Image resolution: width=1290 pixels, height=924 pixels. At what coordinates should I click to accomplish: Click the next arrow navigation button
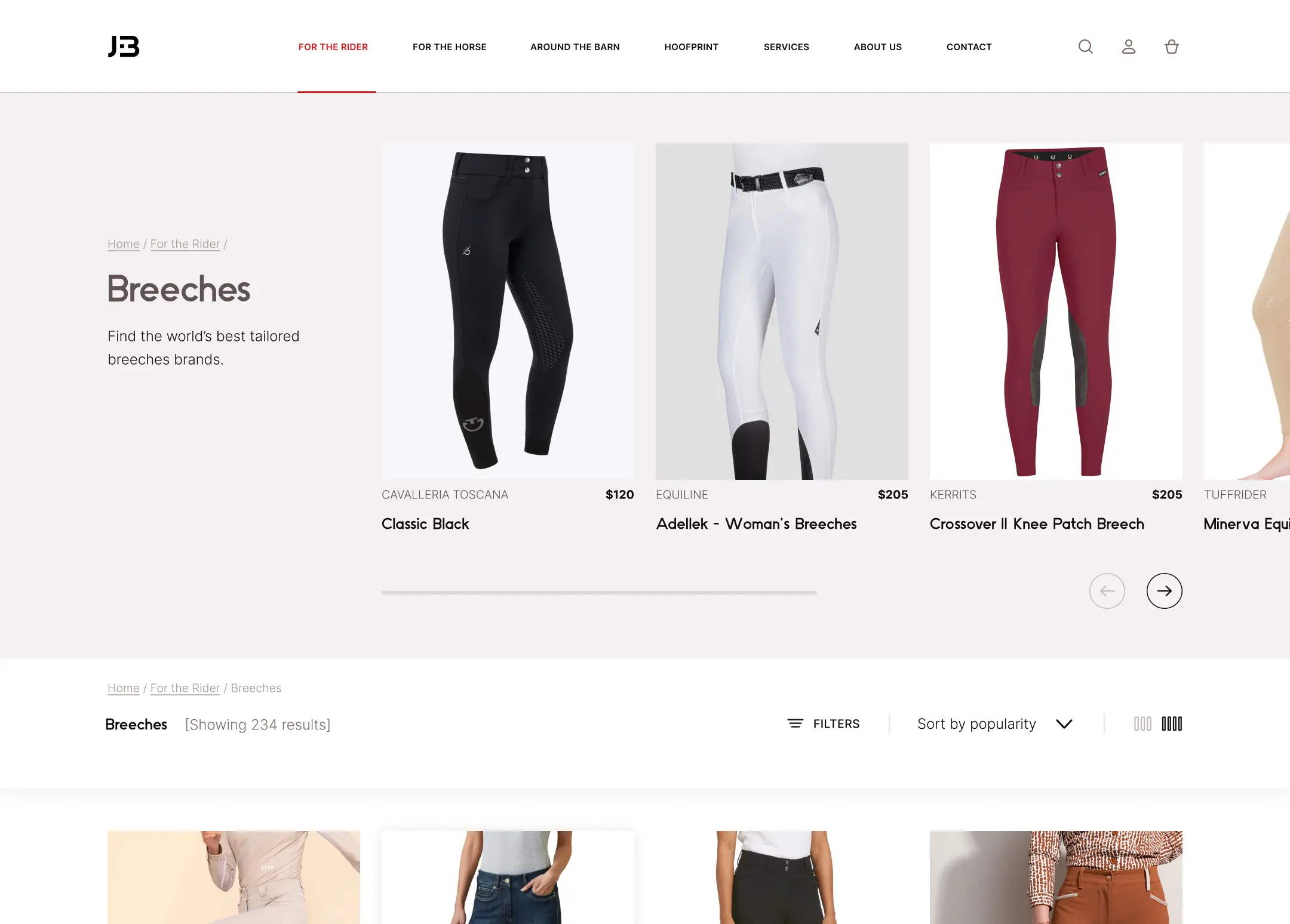[x=1164, y=591]
